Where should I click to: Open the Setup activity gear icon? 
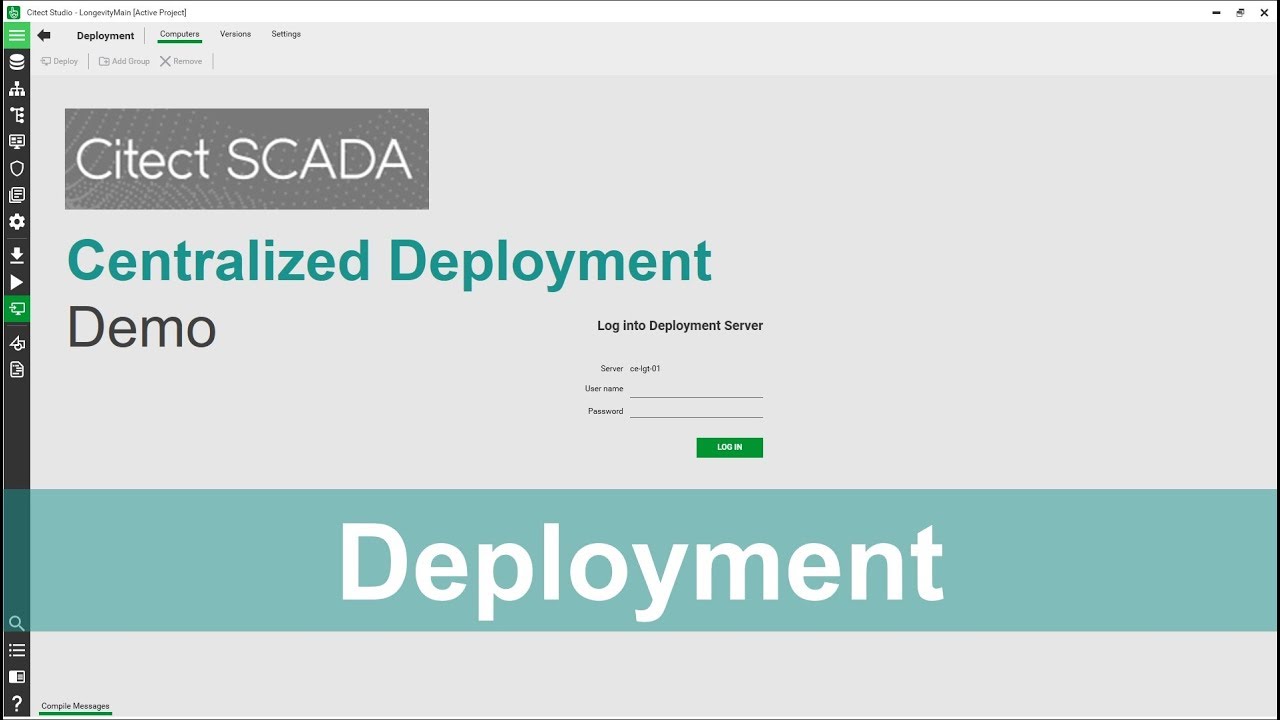coord(16,222)
